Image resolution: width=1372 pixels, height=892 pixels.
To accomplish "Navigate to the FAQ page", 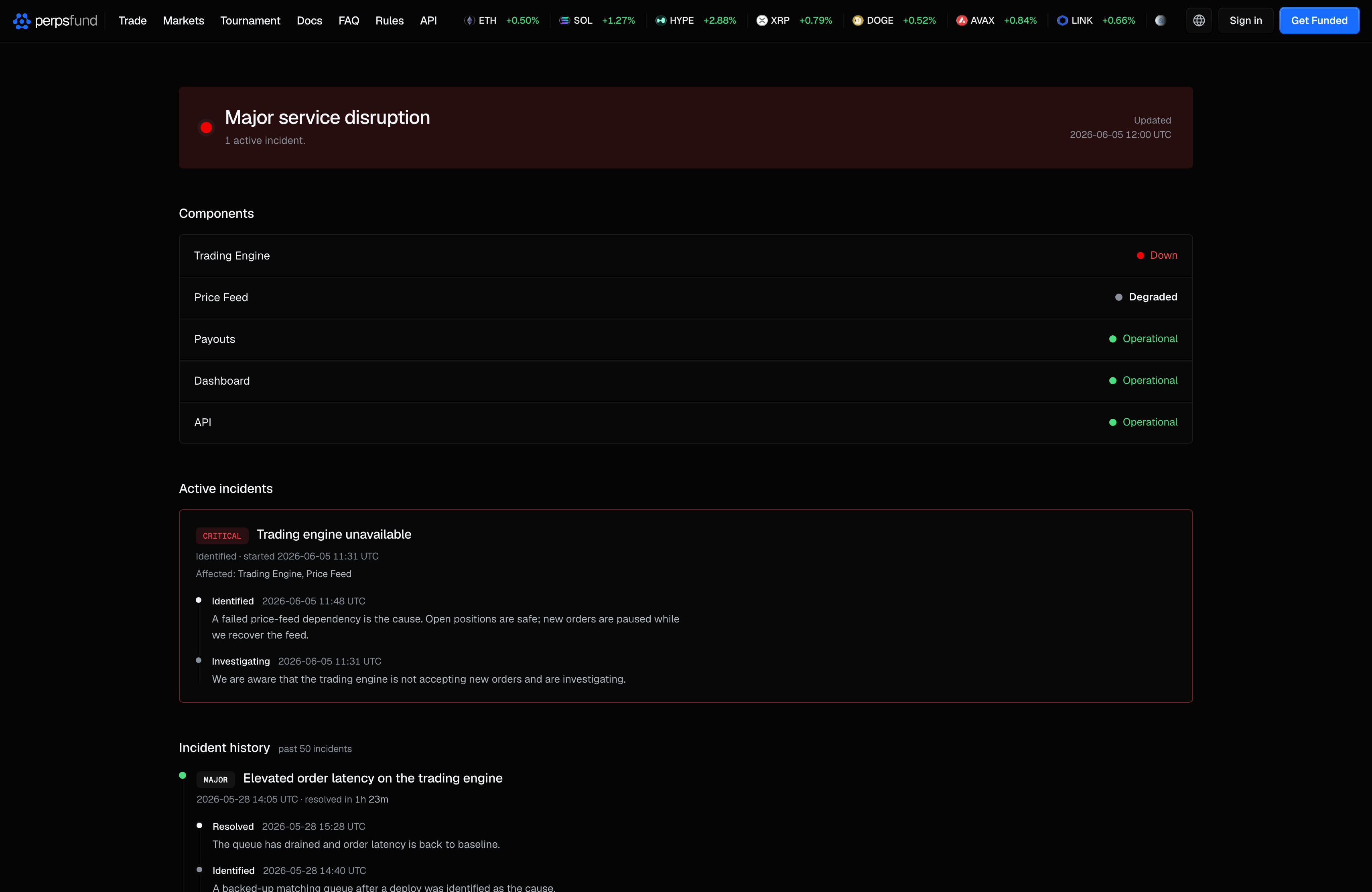I will [x=349, y=21].
